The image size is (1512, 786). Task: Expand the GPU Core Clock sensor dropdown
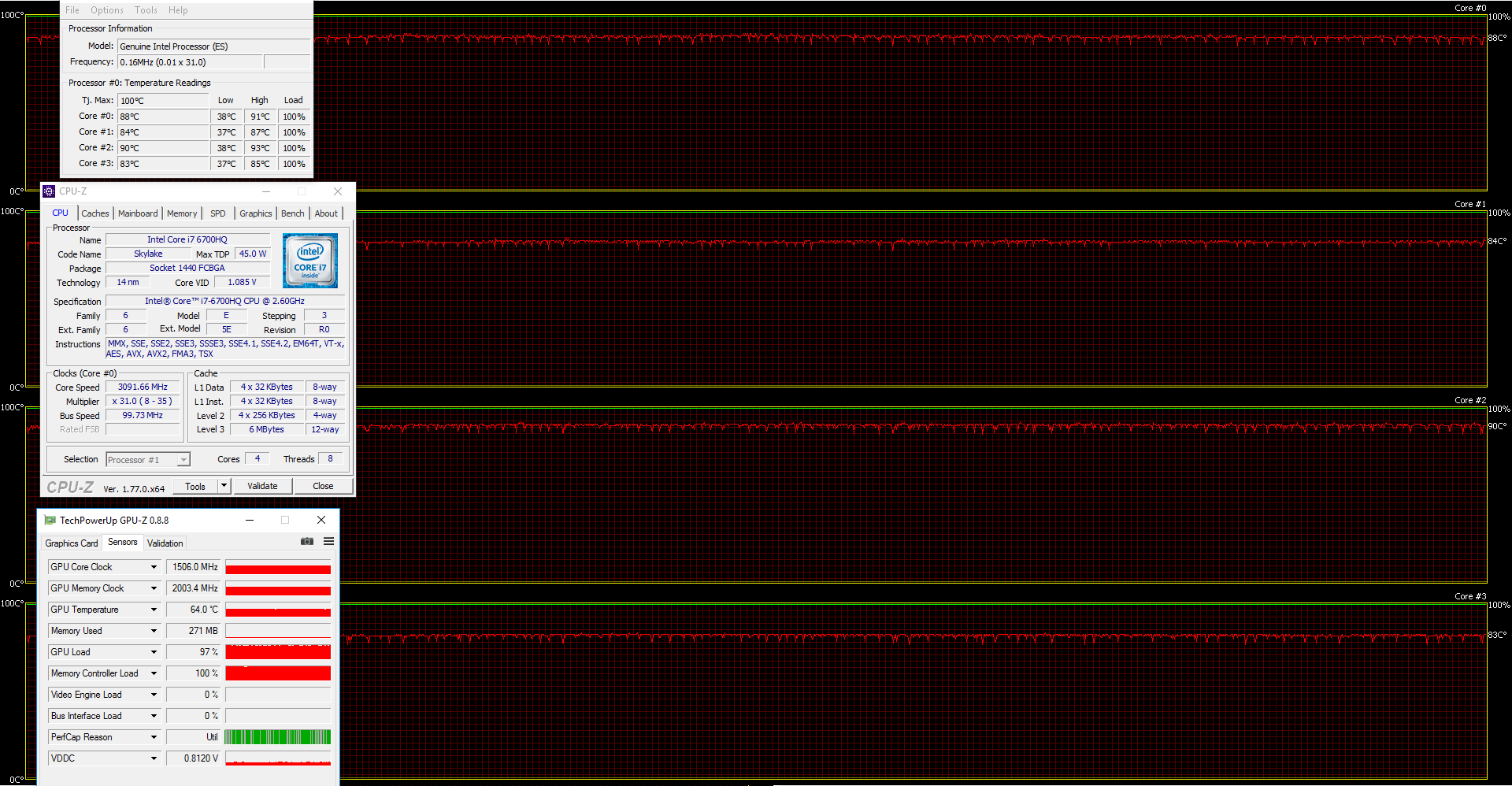click(x=154, y=567)
